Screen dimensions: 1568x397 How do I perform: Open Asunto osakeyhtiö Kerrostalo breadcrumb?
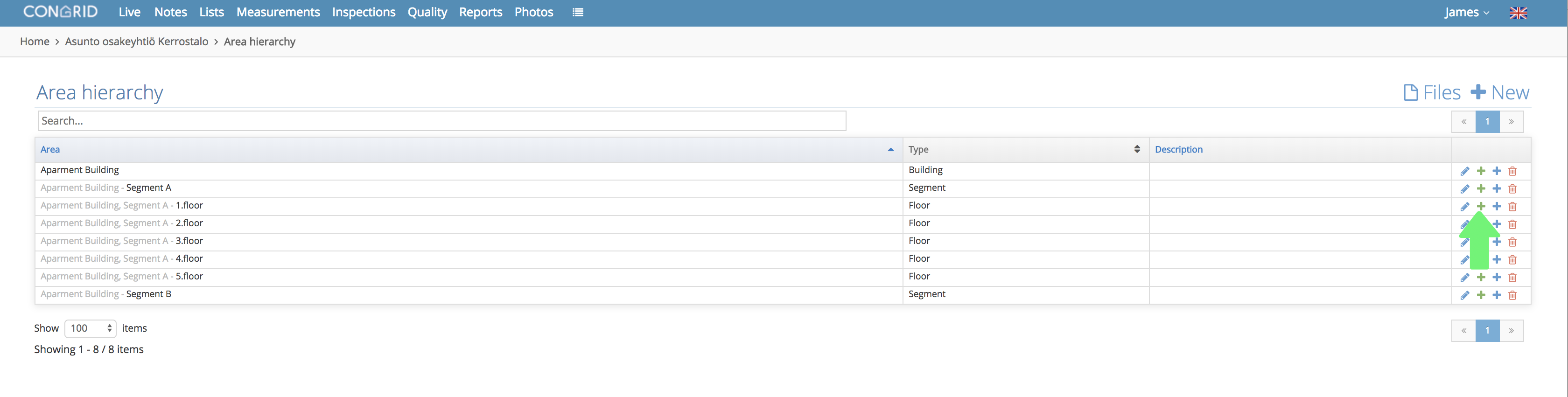point(136,42)
